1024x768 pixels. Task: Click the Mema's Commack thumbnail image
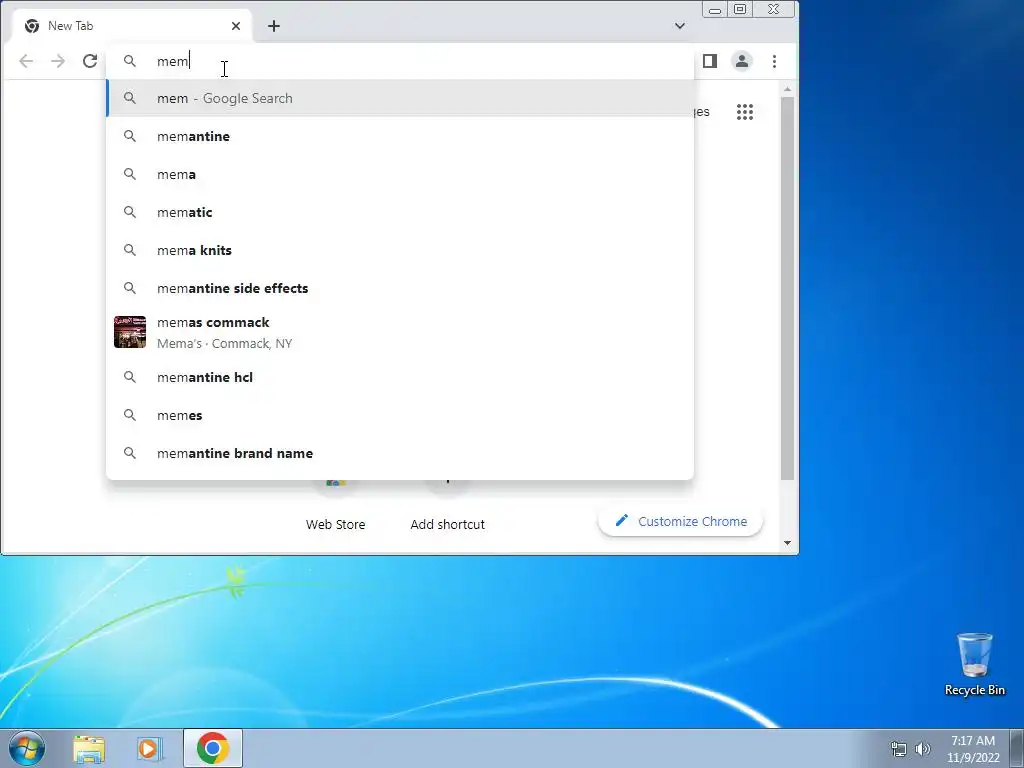(130, 332)
